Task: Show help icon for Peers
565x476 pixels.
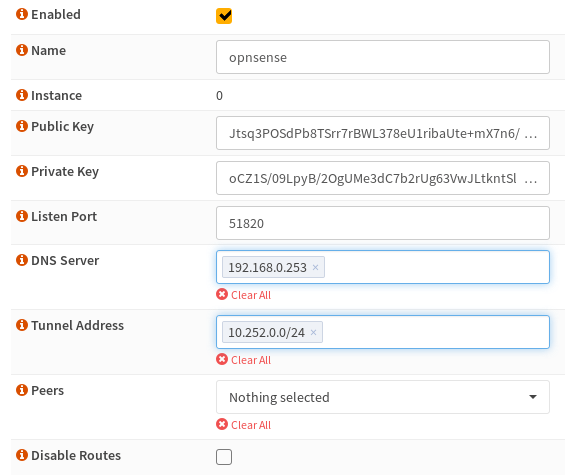Action: pos(22,390)
